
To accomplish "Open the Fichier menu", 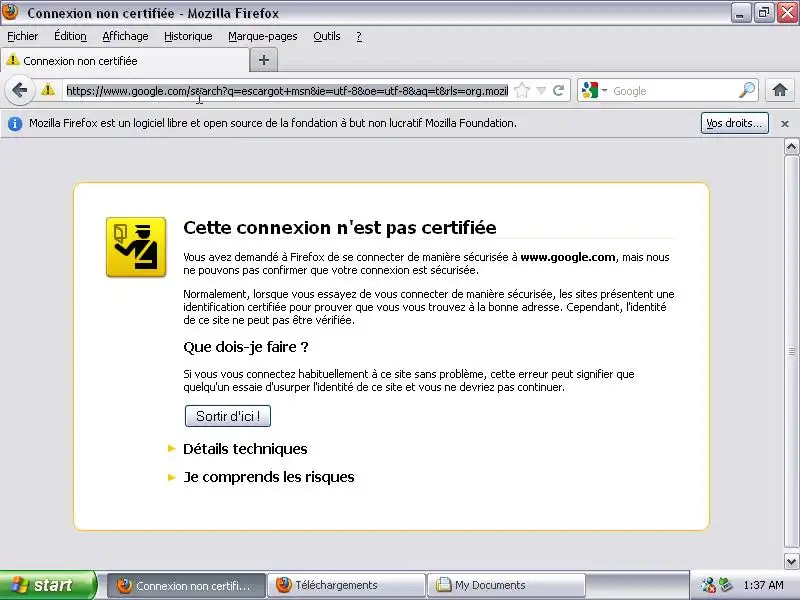I will [x=22, y=36].
